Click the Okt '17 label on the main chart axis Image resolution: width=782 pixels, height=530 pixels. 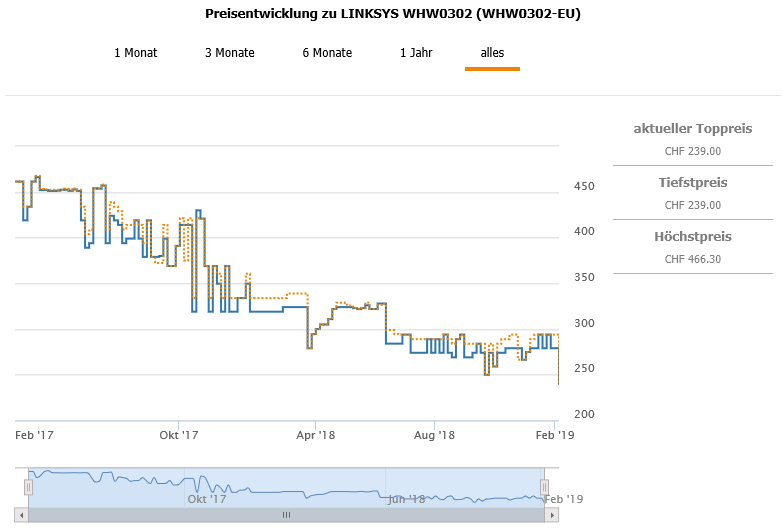179,435
